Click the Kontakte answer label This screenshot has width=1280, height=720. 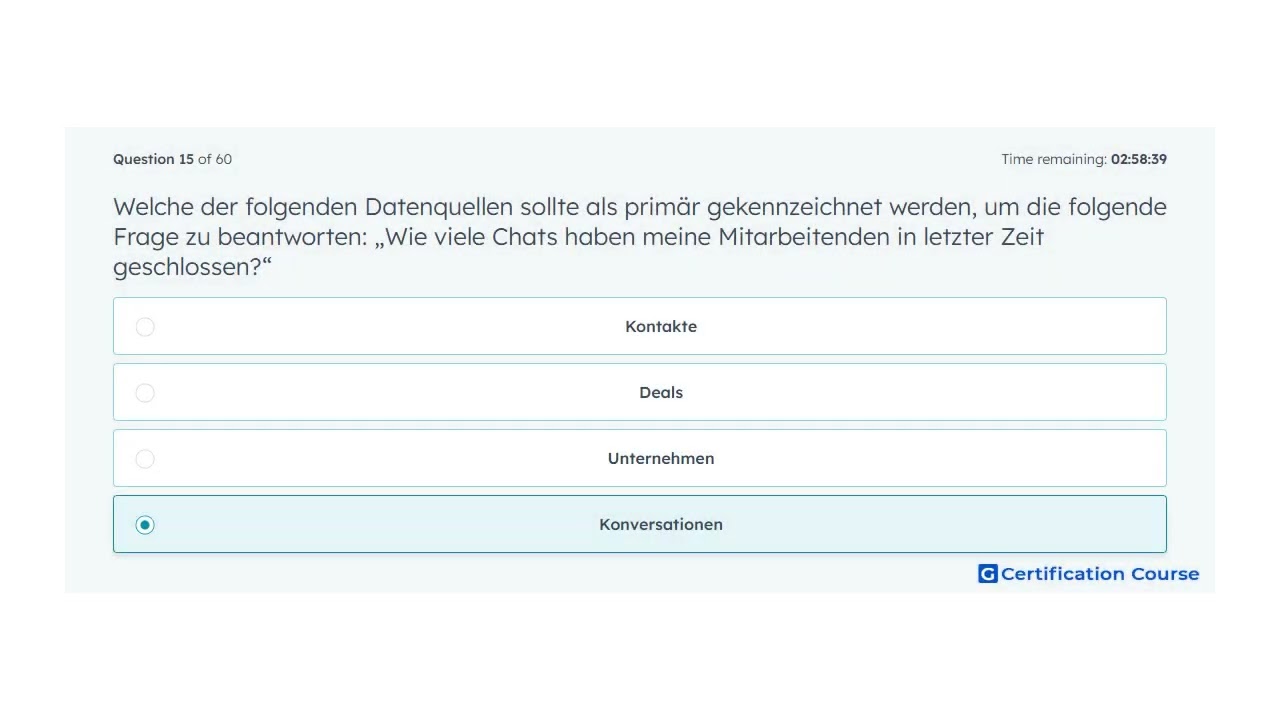(x=661, y=326)
